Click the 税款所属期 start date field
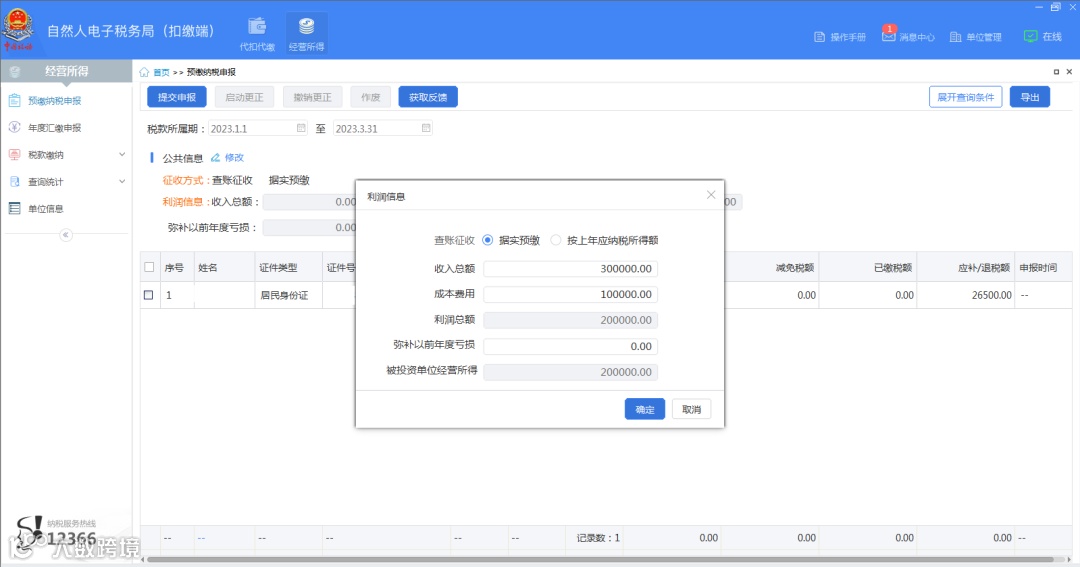1080x567 pixels. [258, 128]
